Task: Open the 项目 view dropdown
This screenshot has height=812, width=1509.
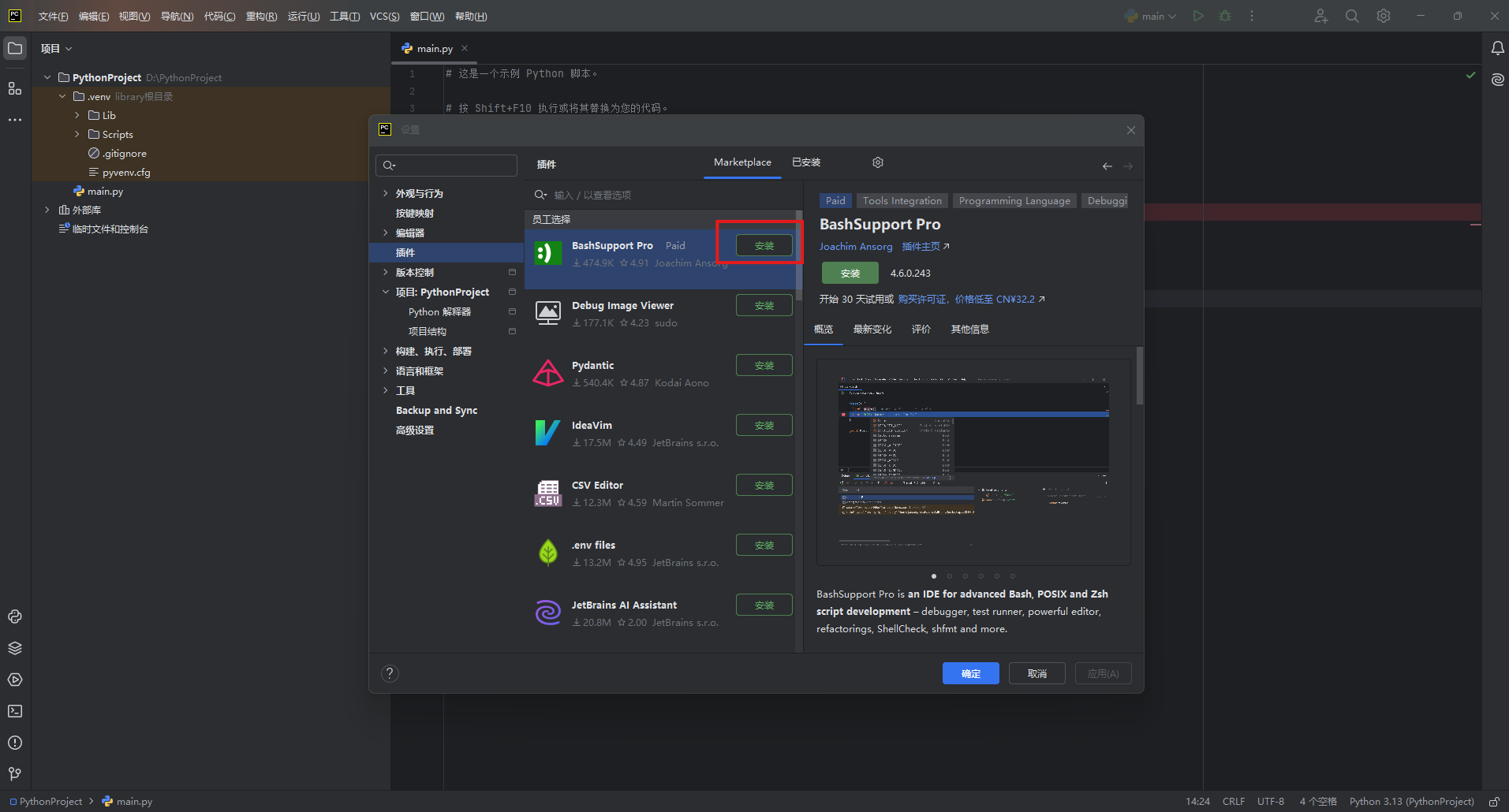Action: [56, 48]
